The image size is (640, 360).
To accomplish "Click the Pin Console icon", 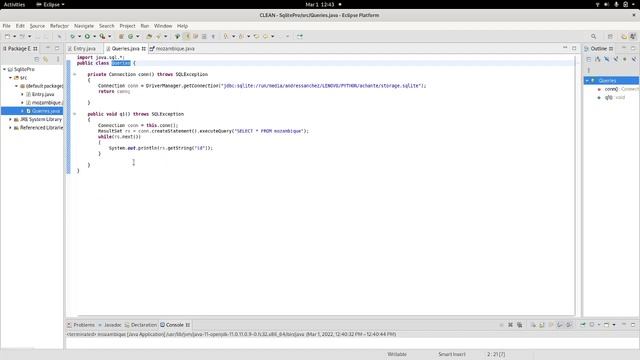I will [x=583, y=325].
